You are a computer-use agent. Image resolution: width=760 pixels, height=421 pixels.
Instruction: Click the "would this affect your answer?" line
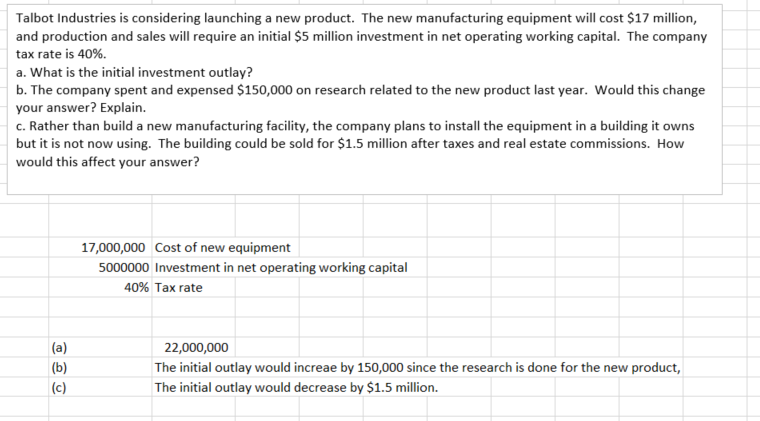108,163
